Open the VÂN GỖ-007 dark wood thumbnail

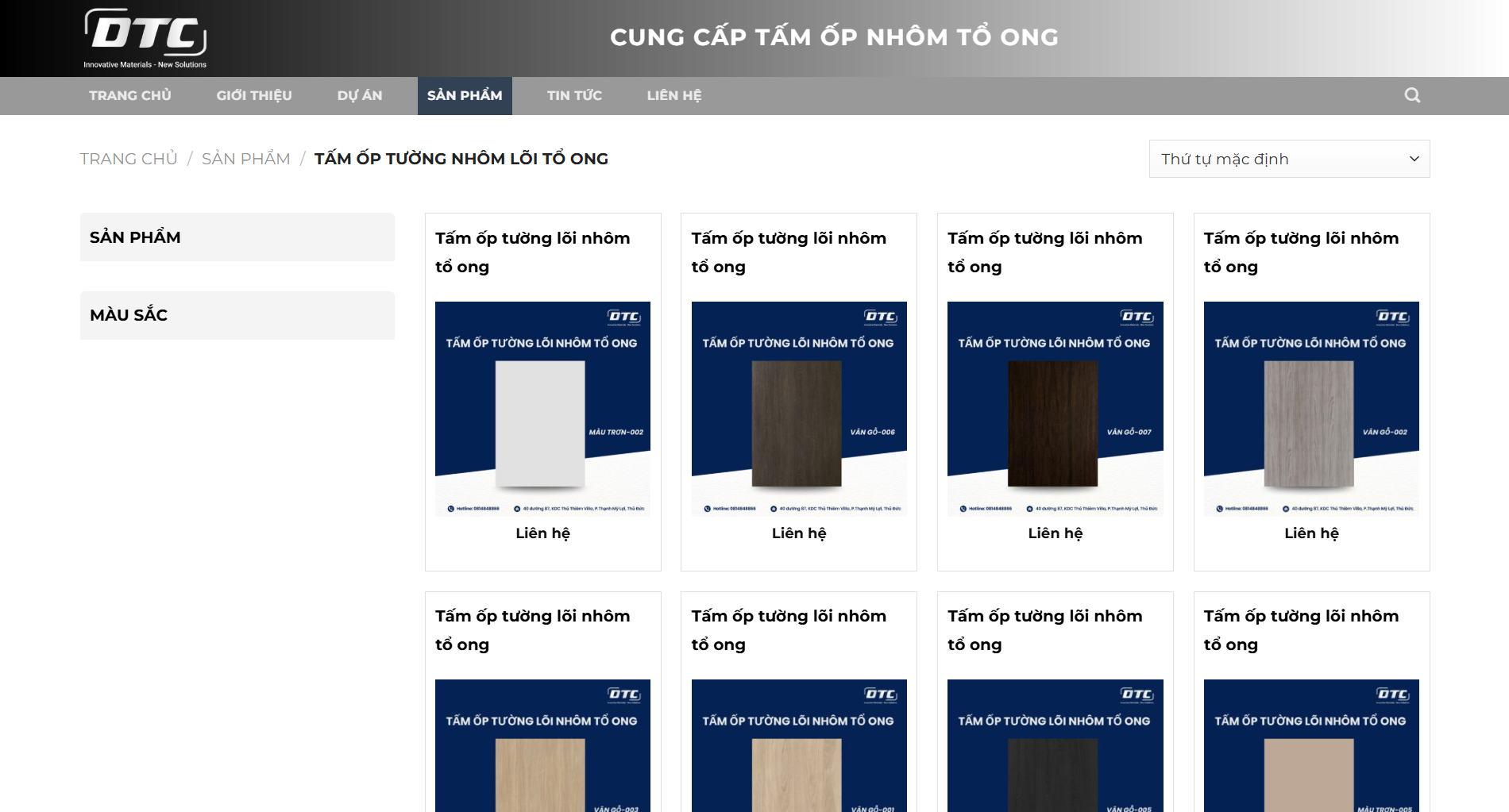[1055, 409]
